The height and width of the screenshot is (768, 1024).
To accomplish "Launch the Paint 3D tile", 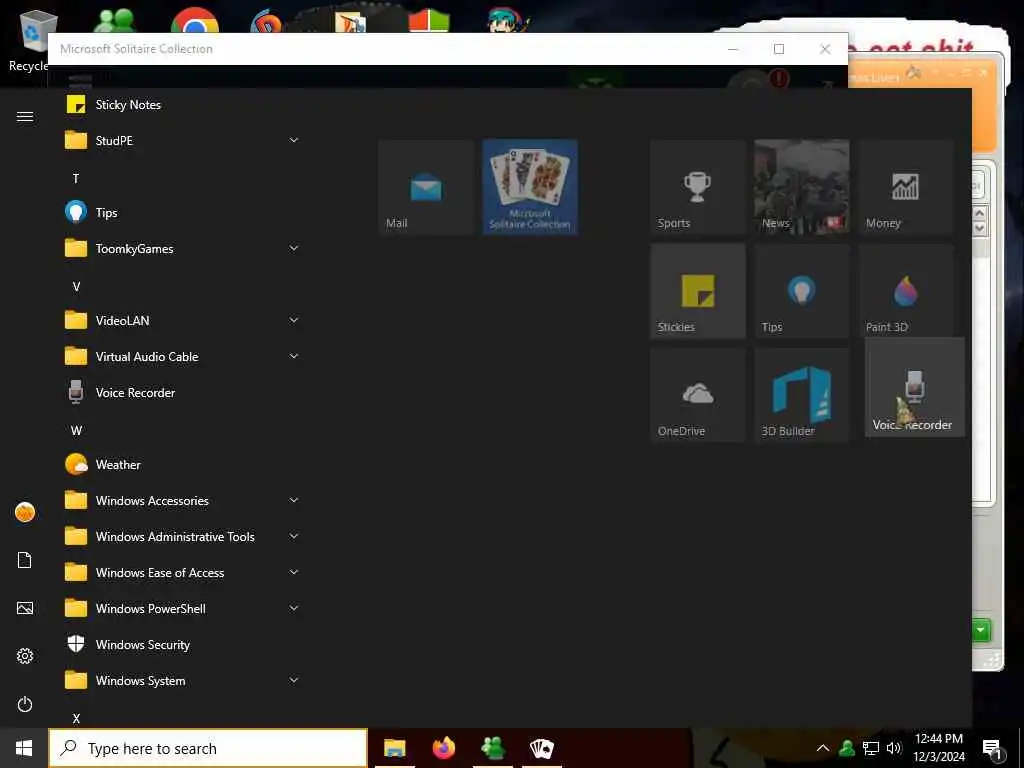I will [906, 291].
